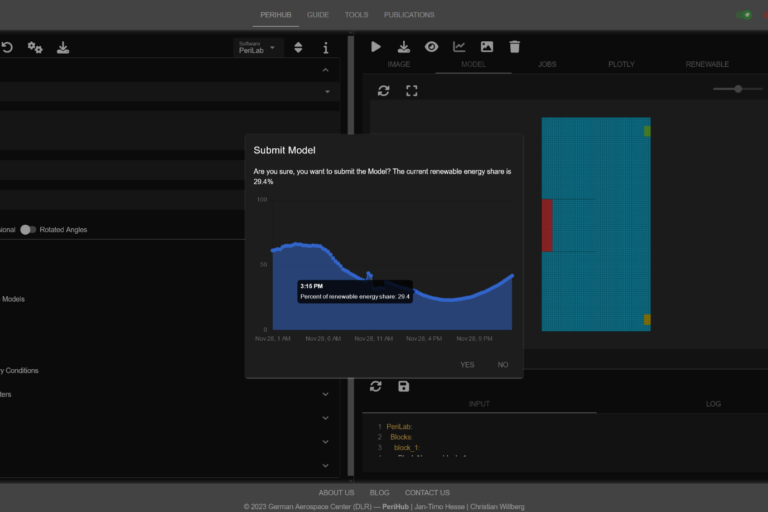This screenshot has width=768, height=512.
Task: Delete model using the trash icon
Action: pyautogui.click(x=514, y=47)
